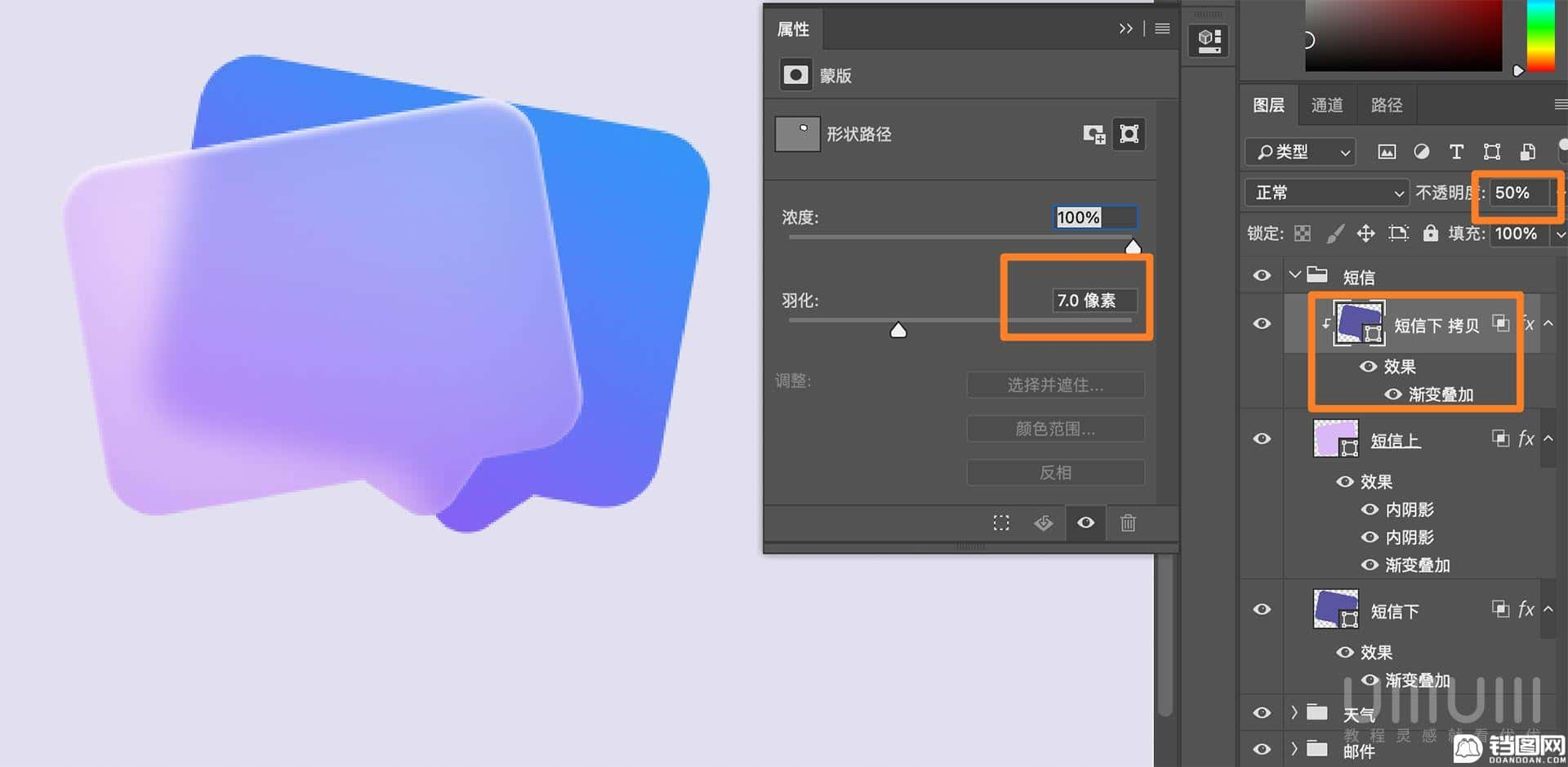Image resolution: width=1568 pixels, height=767 pixels.
Task: Click blend options icon on 短信下 layer
Action: pyautogui.click(x=1500, y=609)
